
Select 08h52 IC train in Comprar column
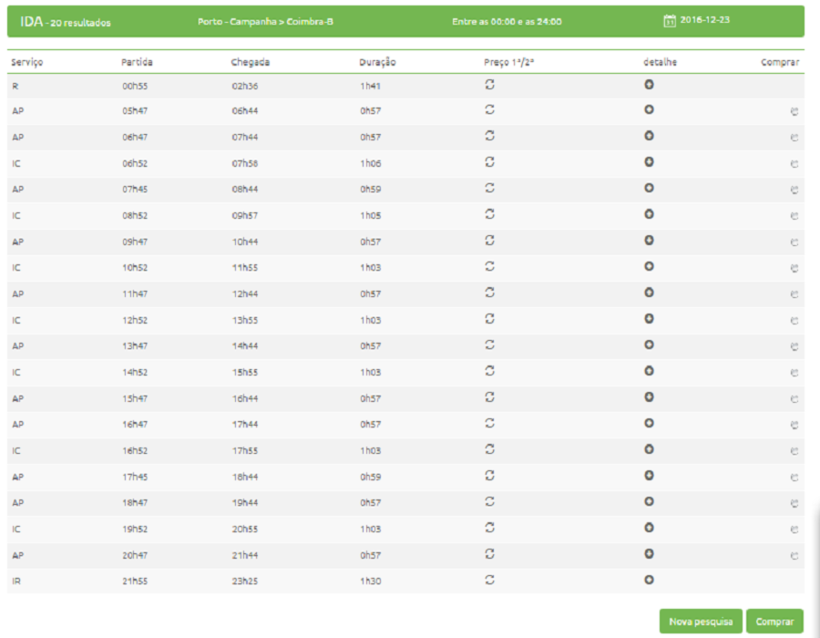pyautogui.click(x=794, y=216)
